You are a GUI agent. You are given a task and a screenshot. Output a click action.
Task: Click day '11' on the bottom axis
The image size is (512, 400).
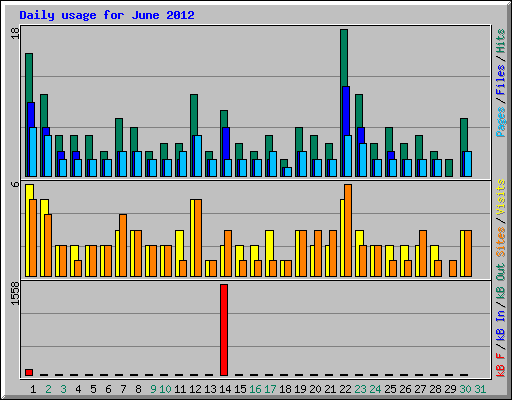(x=180, y=389)
